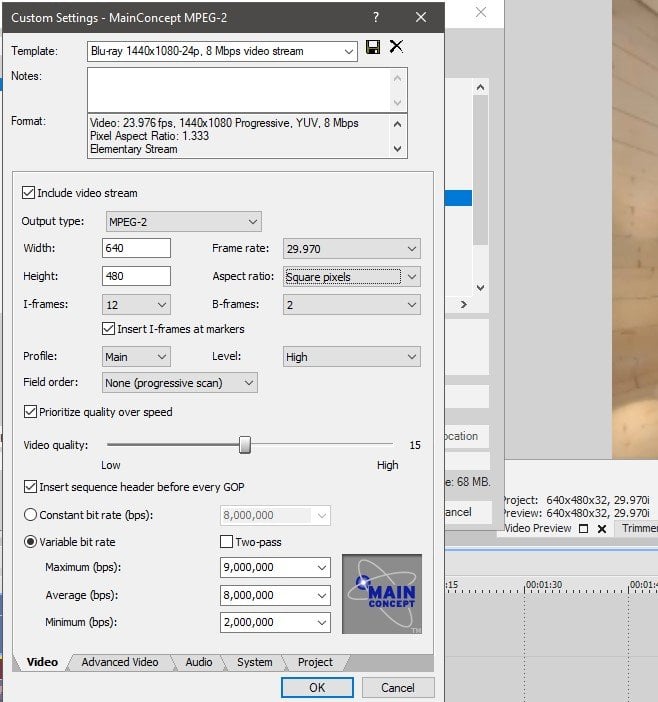This screenshot has height=702, width=658.
Task: Open the Average (bps) dropdown
Action: coord(321,595)
